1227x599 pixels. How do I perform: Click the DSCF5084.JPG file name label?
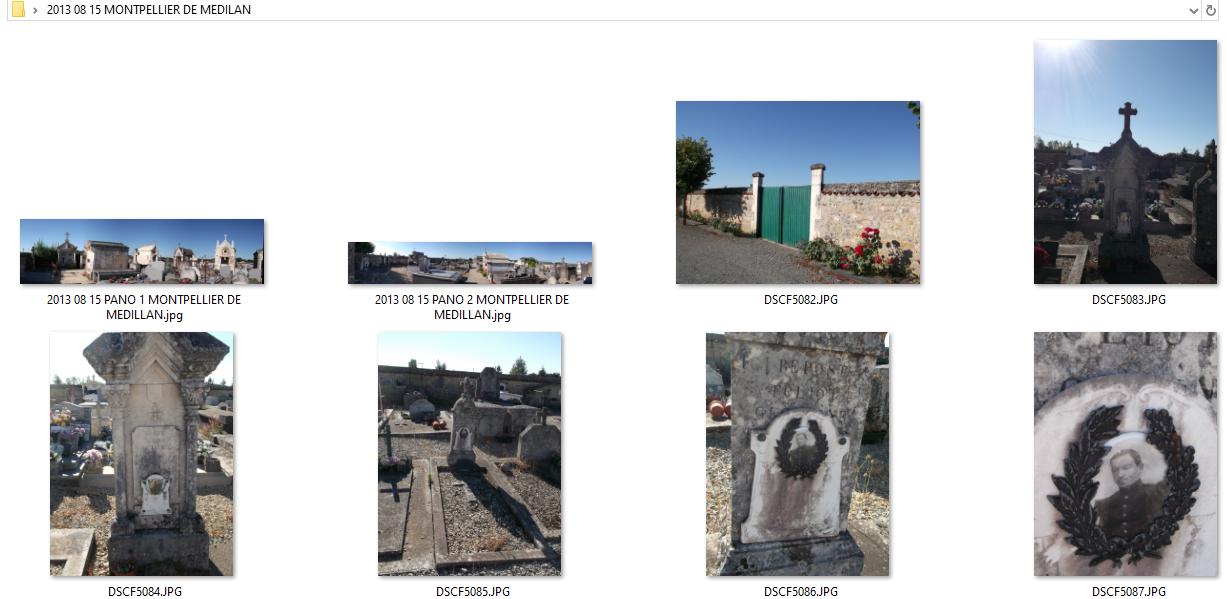point(145,591)
